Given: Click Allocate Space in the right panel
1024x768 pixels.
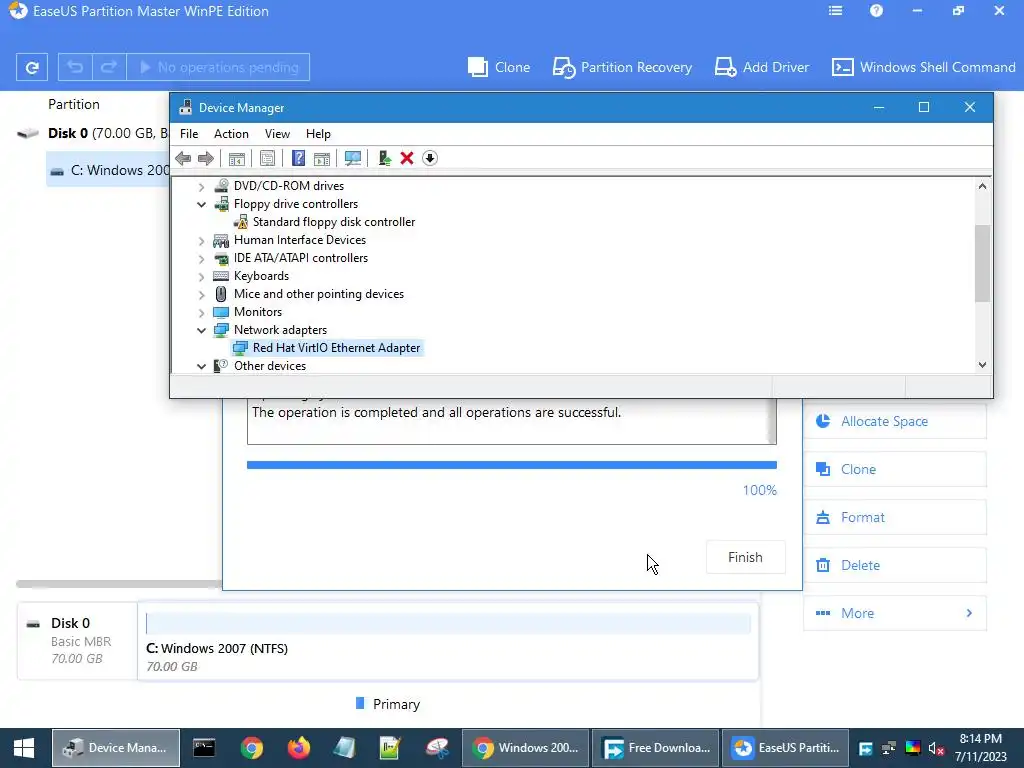Looking at the screenshot, I should pos(895,421).
